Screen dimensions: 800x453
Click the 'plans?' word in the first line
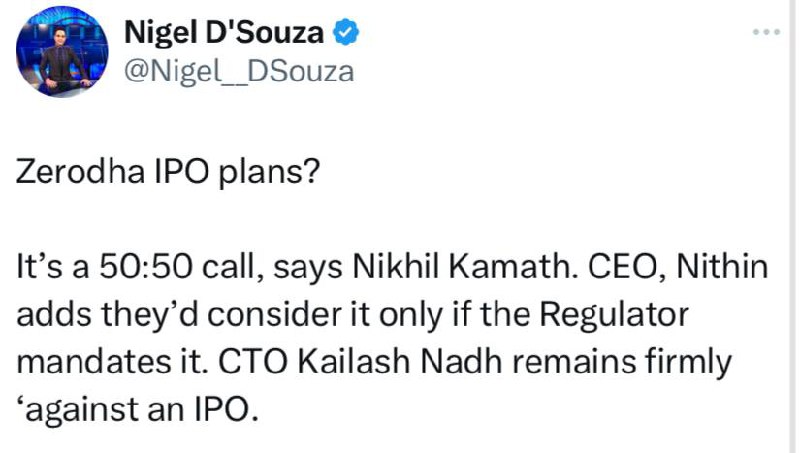tap(269, 173)
